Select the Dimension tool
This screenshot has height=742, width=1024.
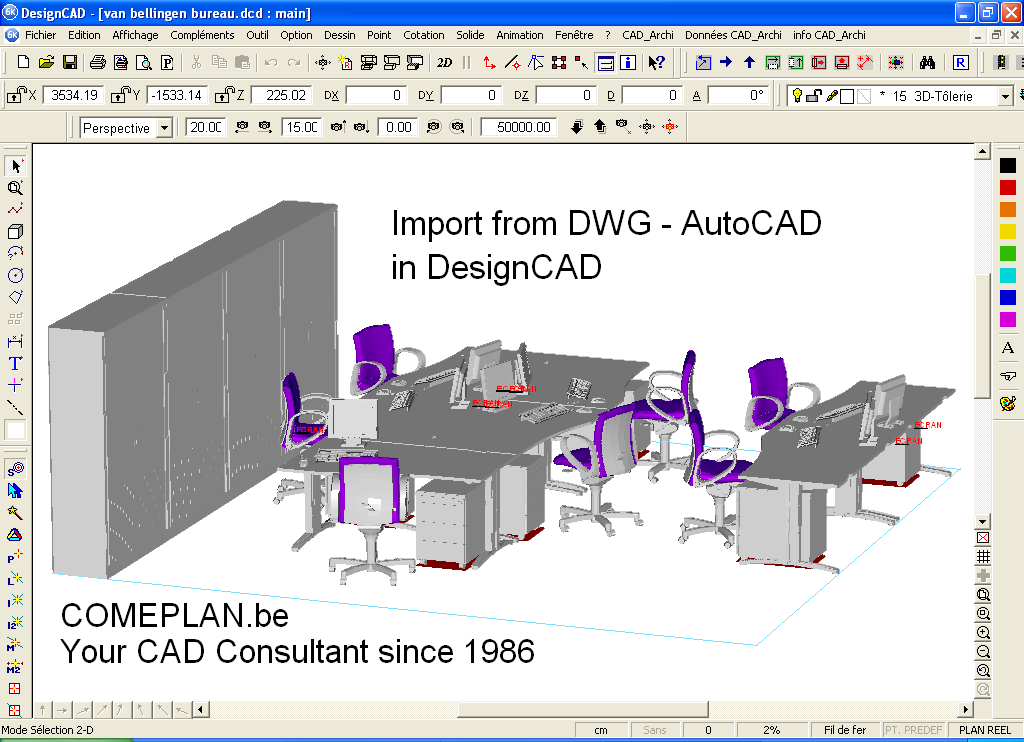pyautogui.click(x=15, y=341)
